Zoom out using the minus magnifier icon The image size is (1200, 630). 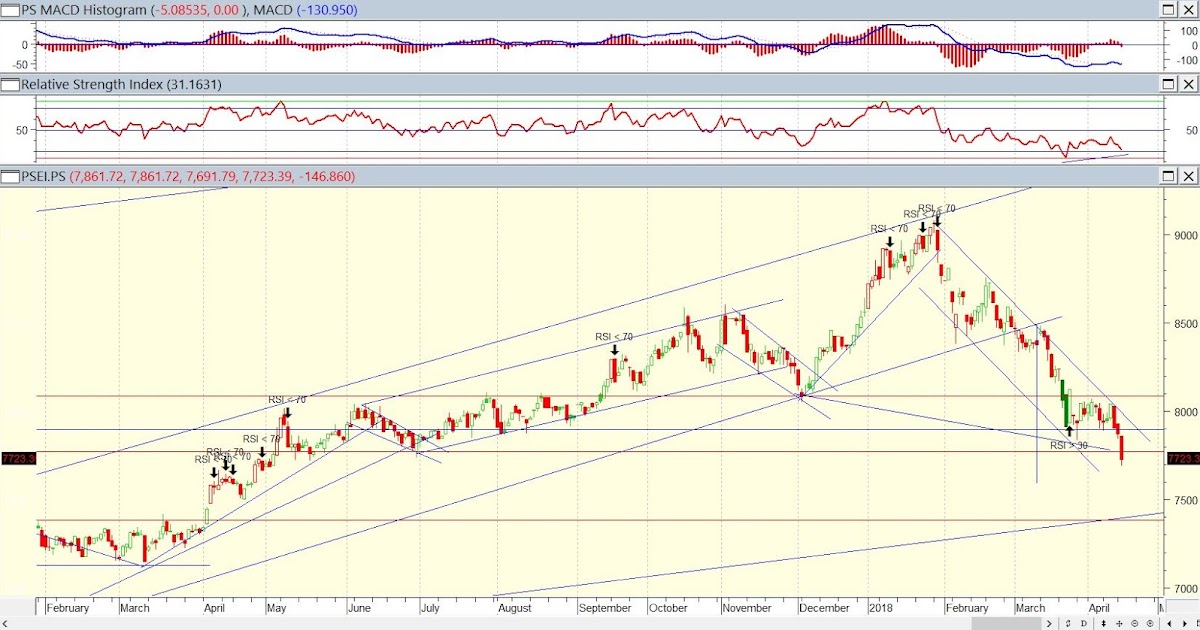[x=1135, y=623]
